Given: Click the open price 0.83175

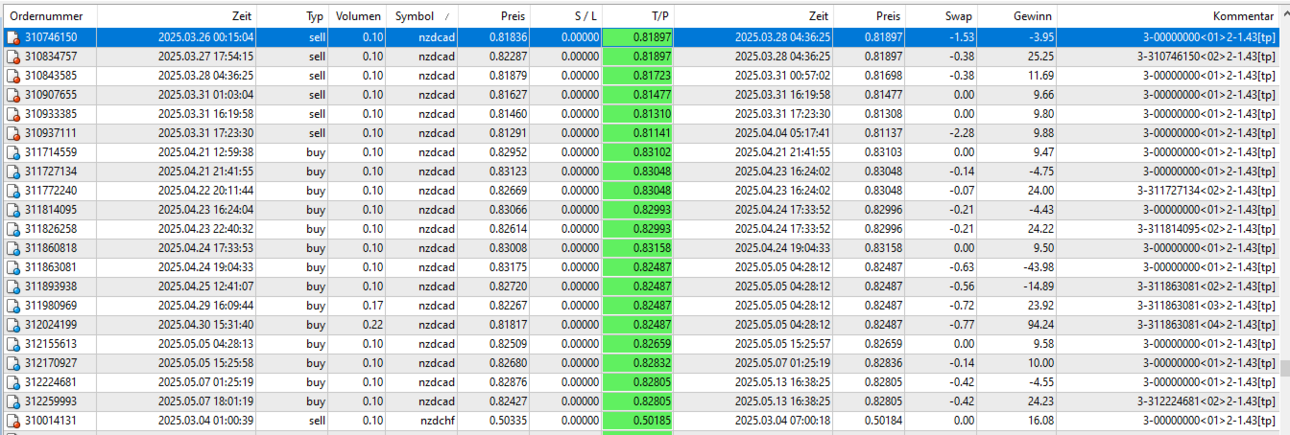Looking at the screenshot, I should 508,267.
